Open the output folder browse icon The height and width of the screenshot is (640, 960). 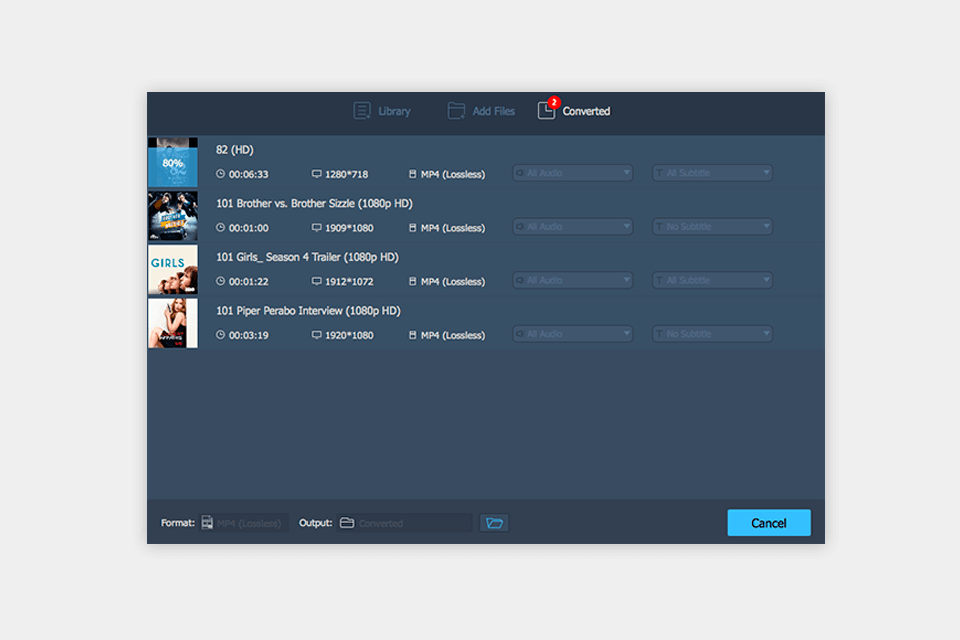click(494, 523)
